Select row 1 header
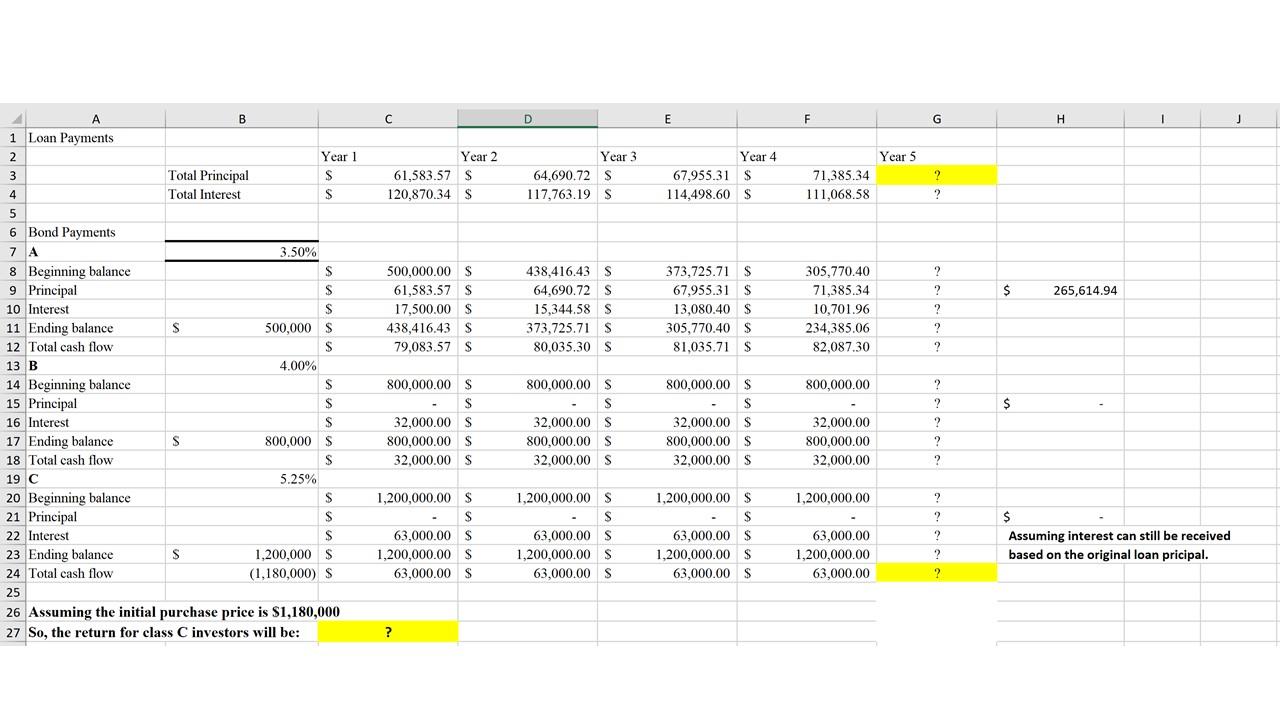 pyautogui.click(x=14, y=137)
